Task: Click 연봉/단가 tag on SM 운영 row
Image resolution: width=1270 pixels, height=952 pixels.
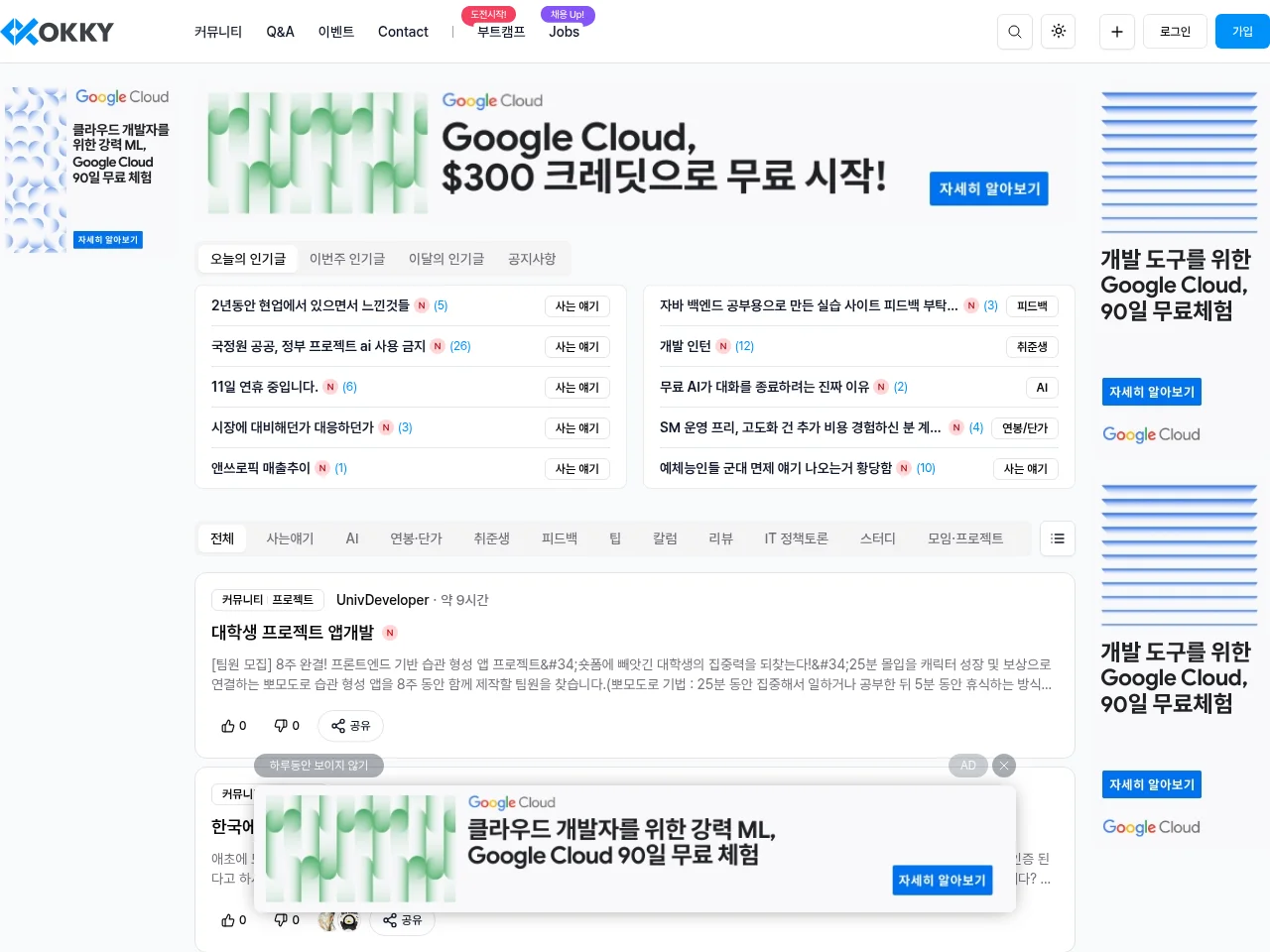Action: point(1025,428)
